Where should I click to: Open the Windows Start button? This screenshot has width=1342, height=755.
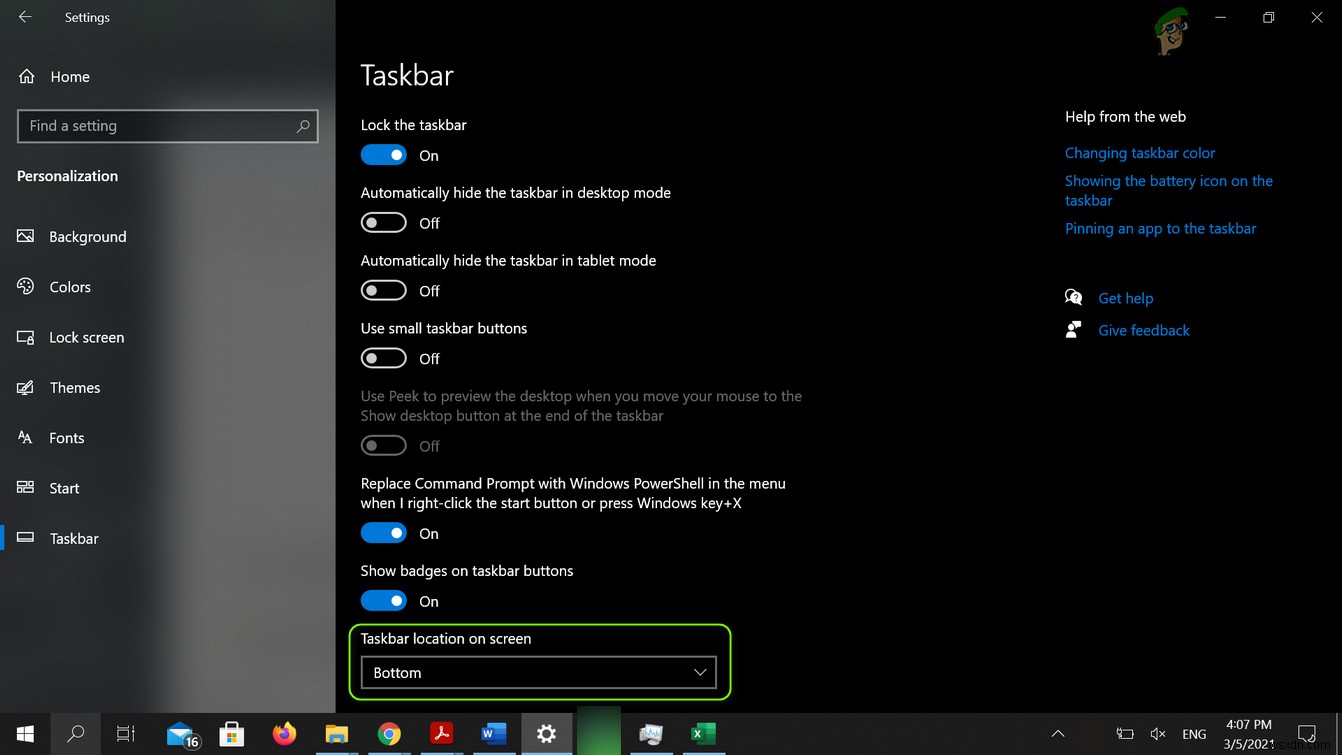(25, 734)
